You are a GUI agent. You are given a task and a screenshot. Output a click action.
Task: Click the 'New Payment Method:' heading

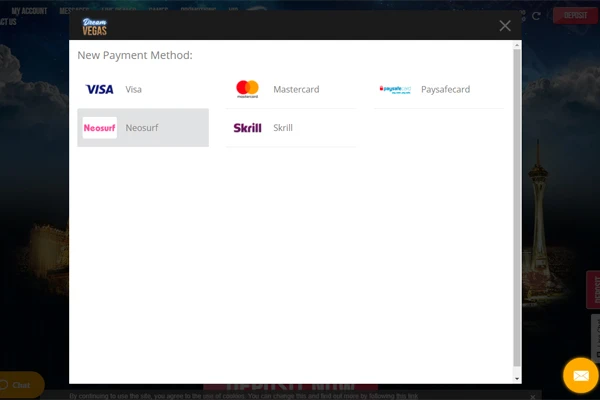pyautogui.click(x=135, y=55)
